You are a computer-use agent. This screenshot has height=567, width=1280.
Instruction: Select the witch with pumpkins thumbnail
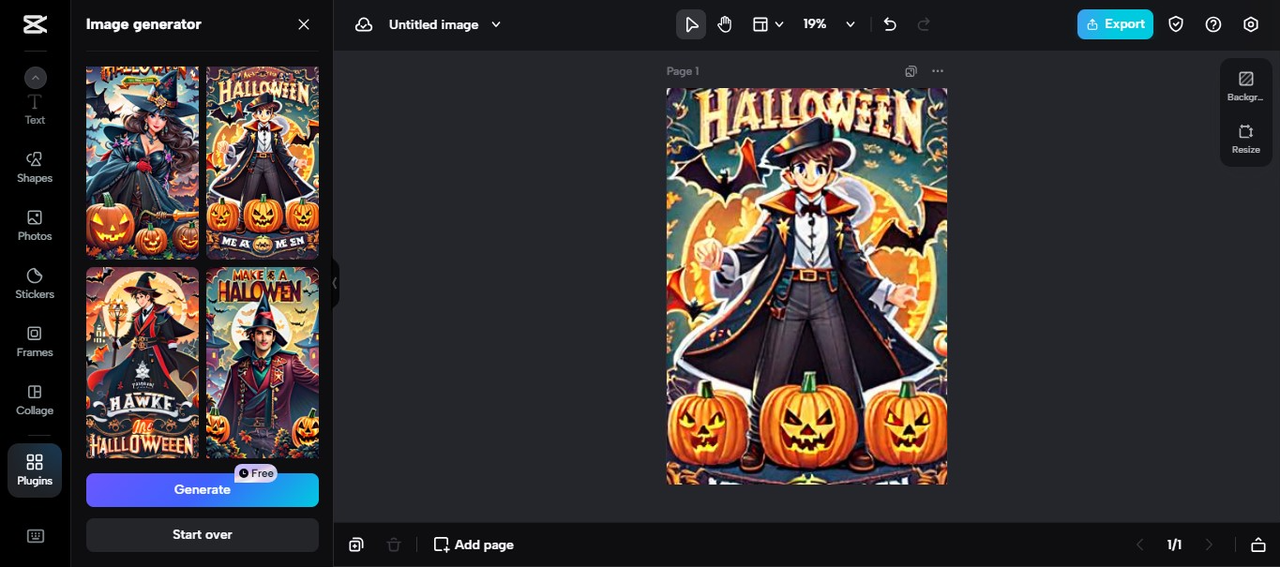coord(142,163)
